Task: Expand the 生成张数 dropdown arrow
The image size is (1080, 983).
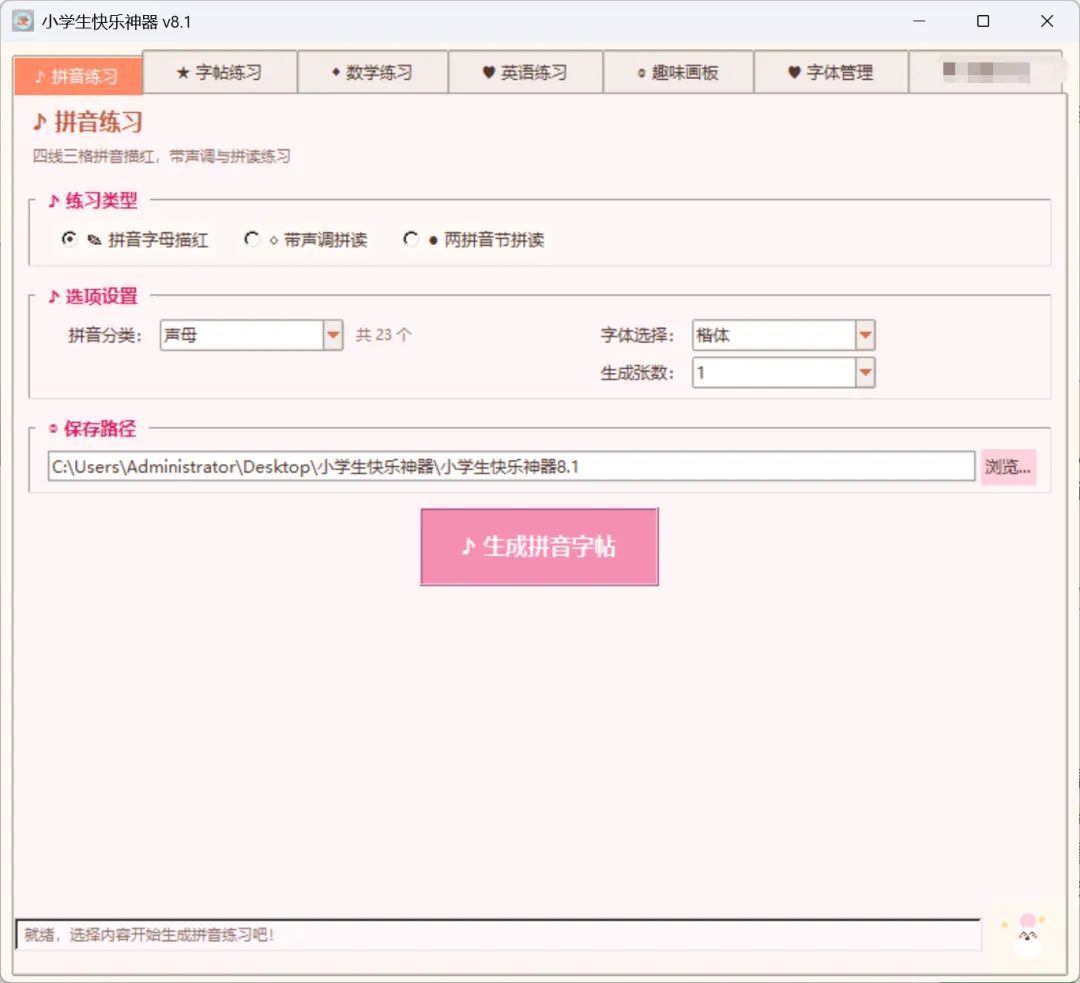Action: click(x=865, y=373)
